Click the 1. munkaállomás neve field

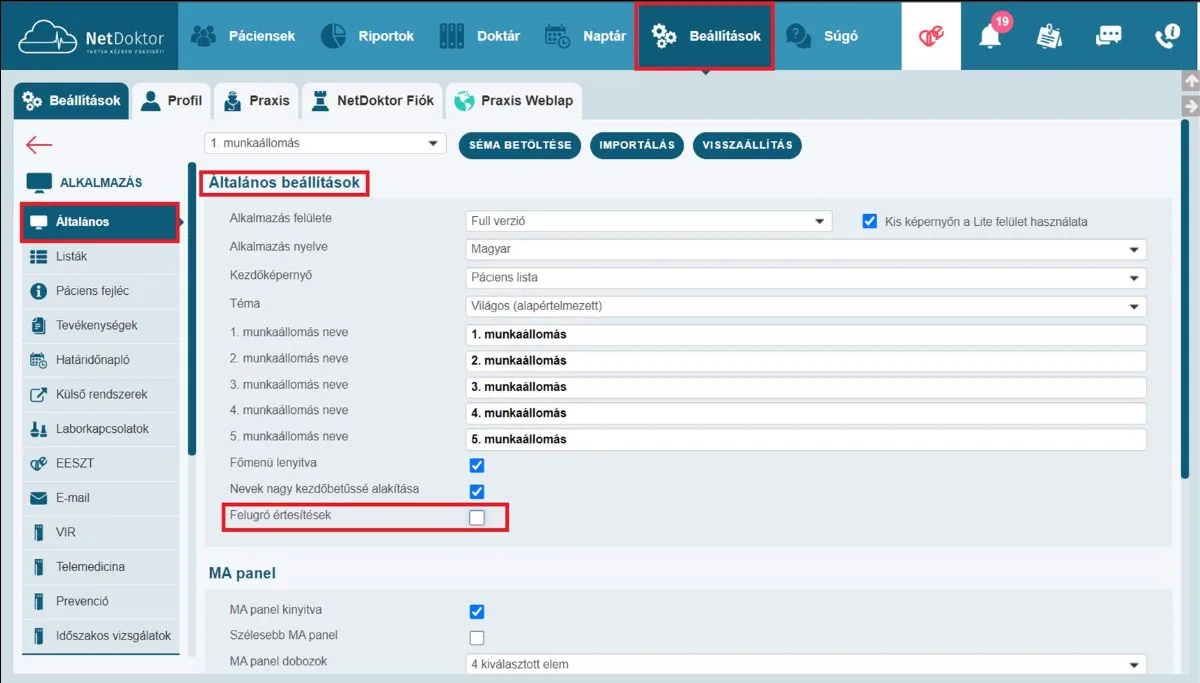point(806,335)
